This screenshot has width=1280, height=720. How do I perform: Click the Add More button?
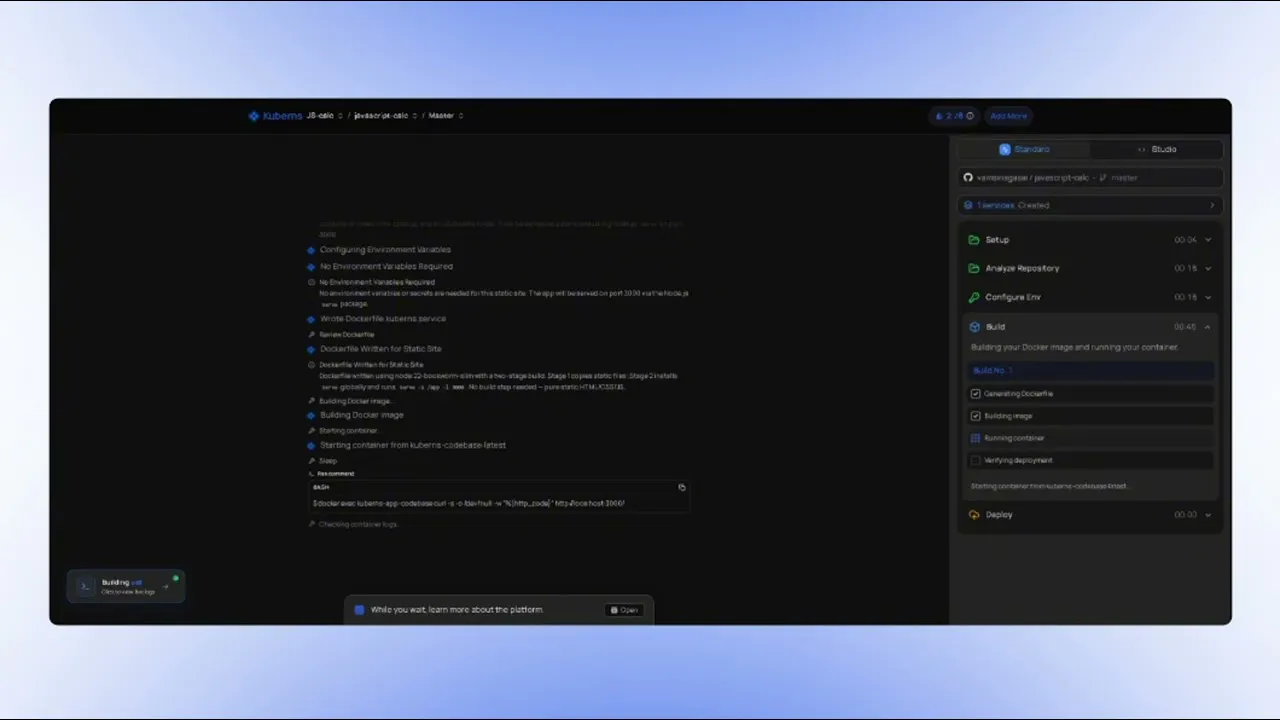pyautogui.click(x=1008, y=116)
